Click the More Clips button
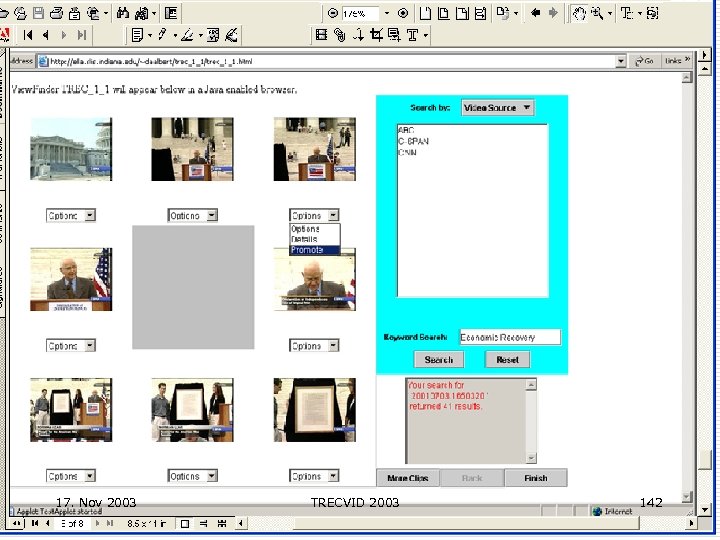The height and width of the screenshot is (540, 720). (x=408, y=478)
